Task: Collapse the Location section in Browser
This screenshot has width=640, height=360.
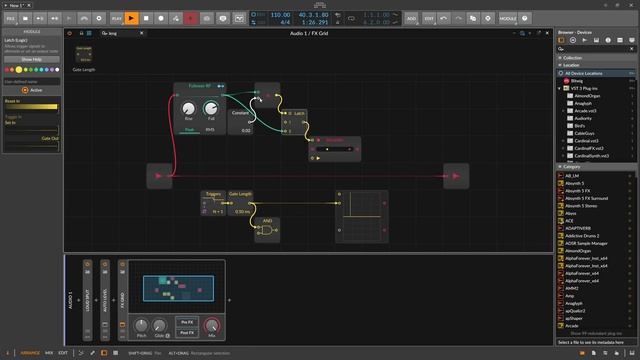Action: pos(560,65)
